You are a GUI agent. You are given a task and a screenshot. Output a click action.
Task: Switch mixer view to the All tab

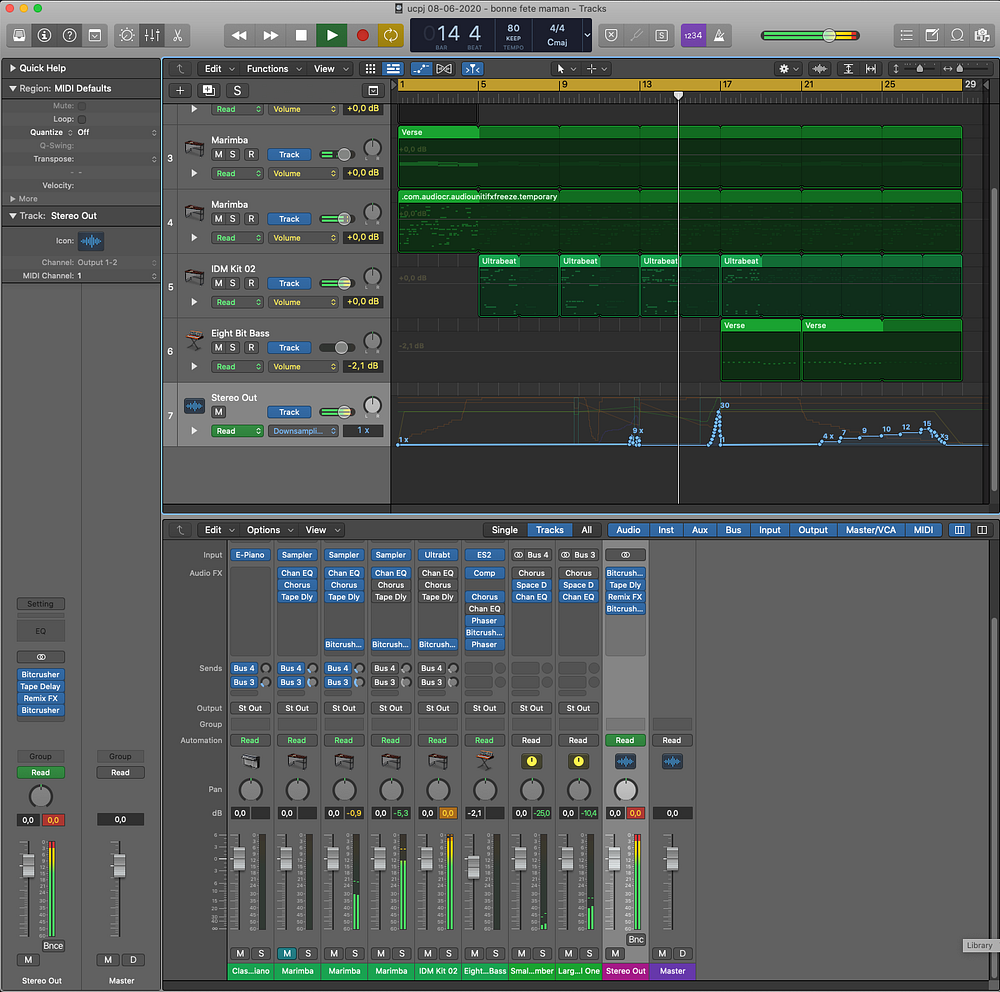click(x=587, y=530)
